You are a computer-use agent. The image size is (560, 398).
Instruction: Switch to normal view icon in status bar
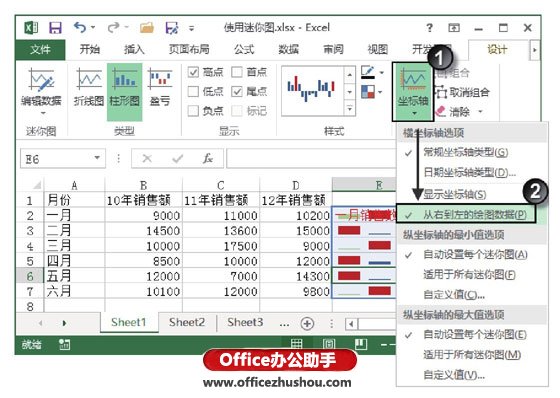point(296,344)
